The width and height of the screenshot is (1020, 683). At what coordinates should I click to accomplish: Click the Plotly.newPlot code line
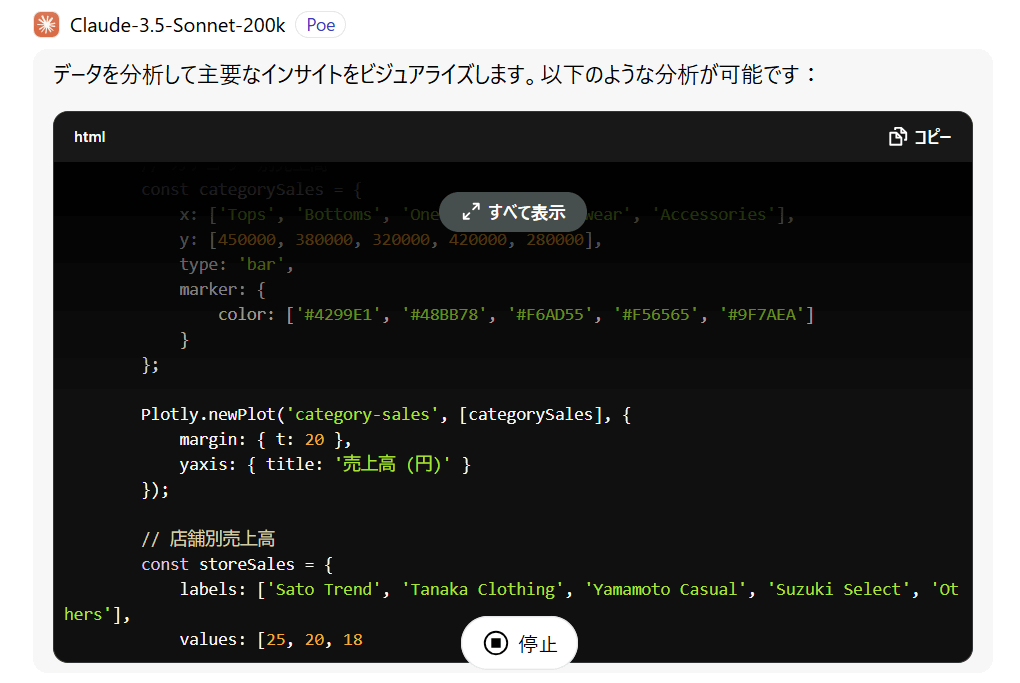tap(385, 415)
